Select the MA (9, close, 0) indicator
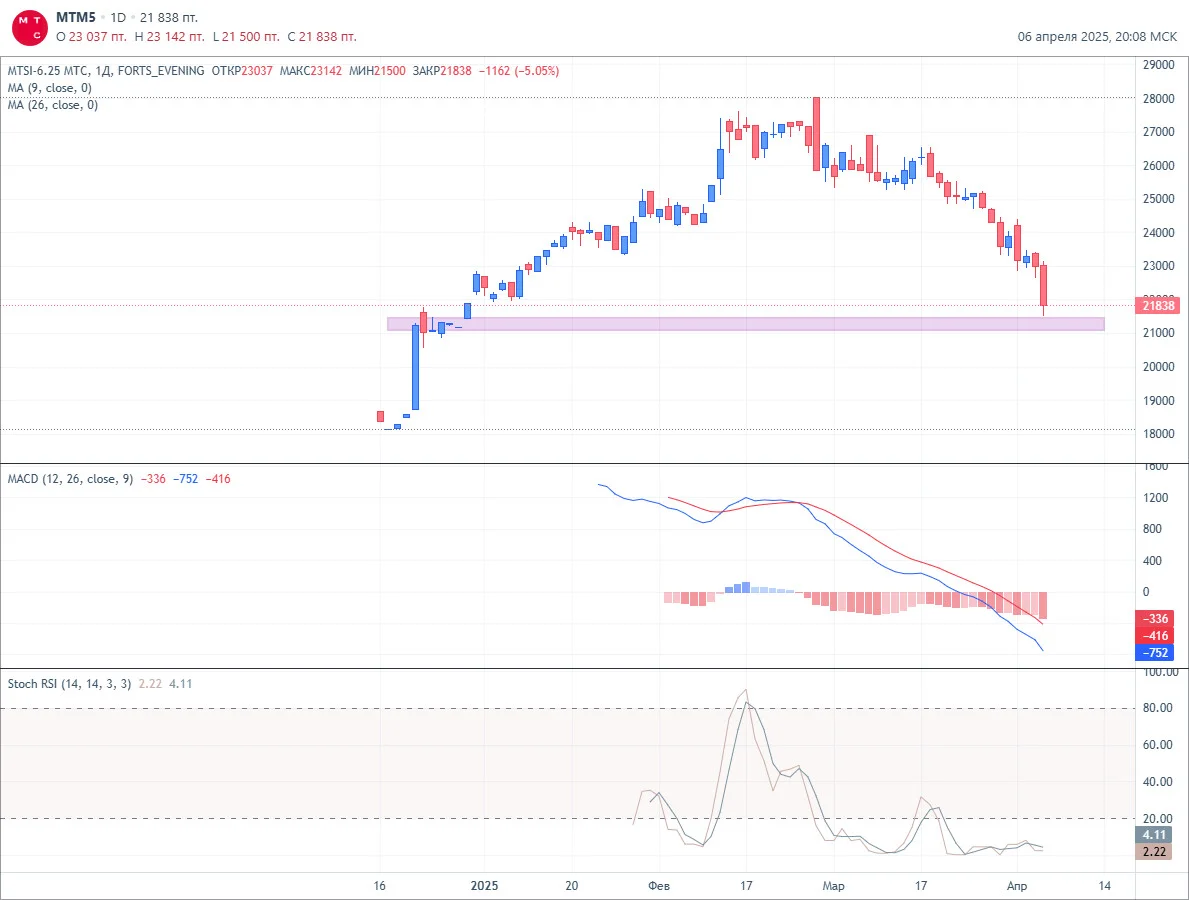Viewport: 1189px width, 900px height. click(x=50, y=88)
